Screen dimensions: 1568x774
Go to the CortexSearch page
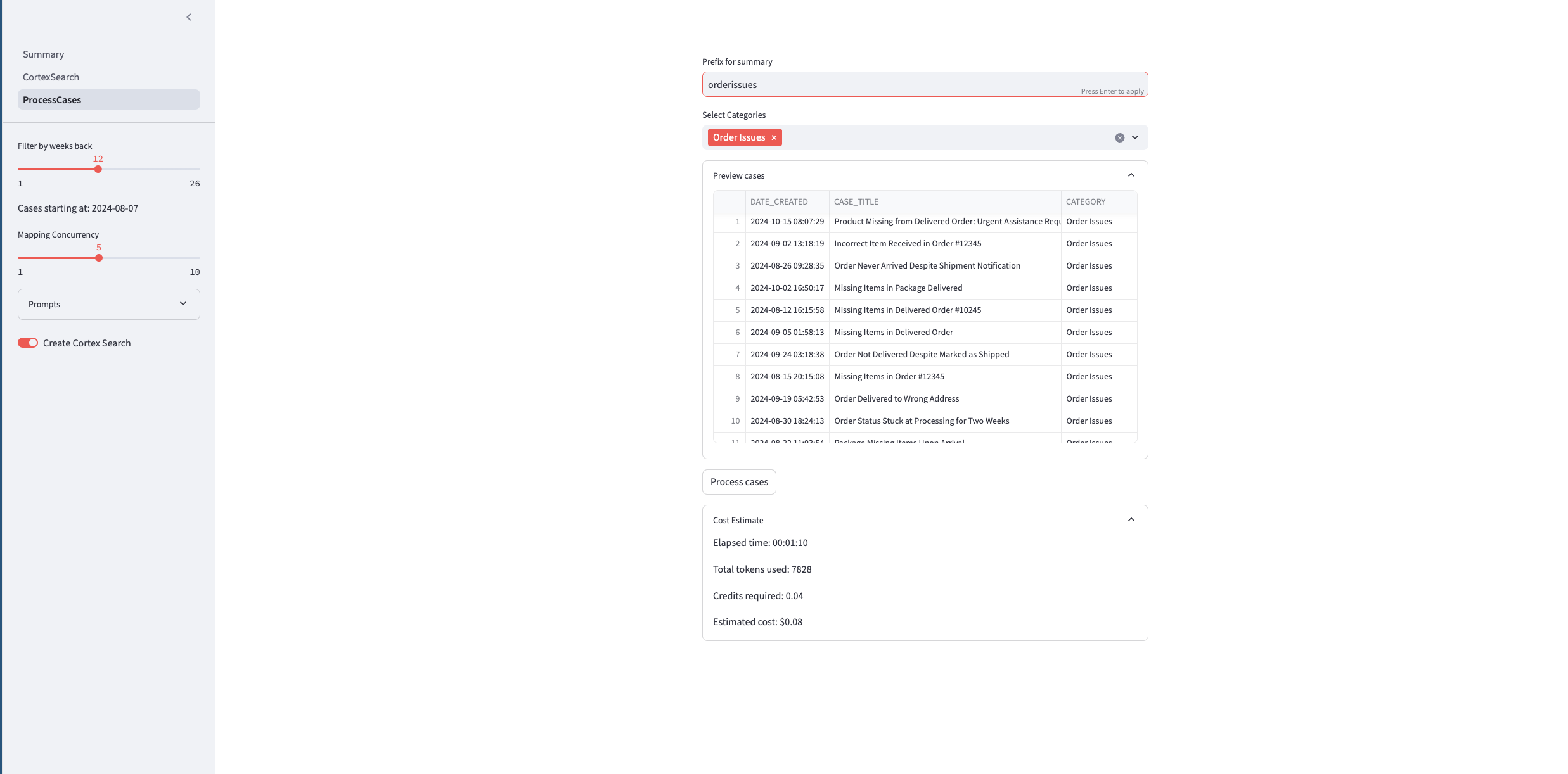(51, 77)
